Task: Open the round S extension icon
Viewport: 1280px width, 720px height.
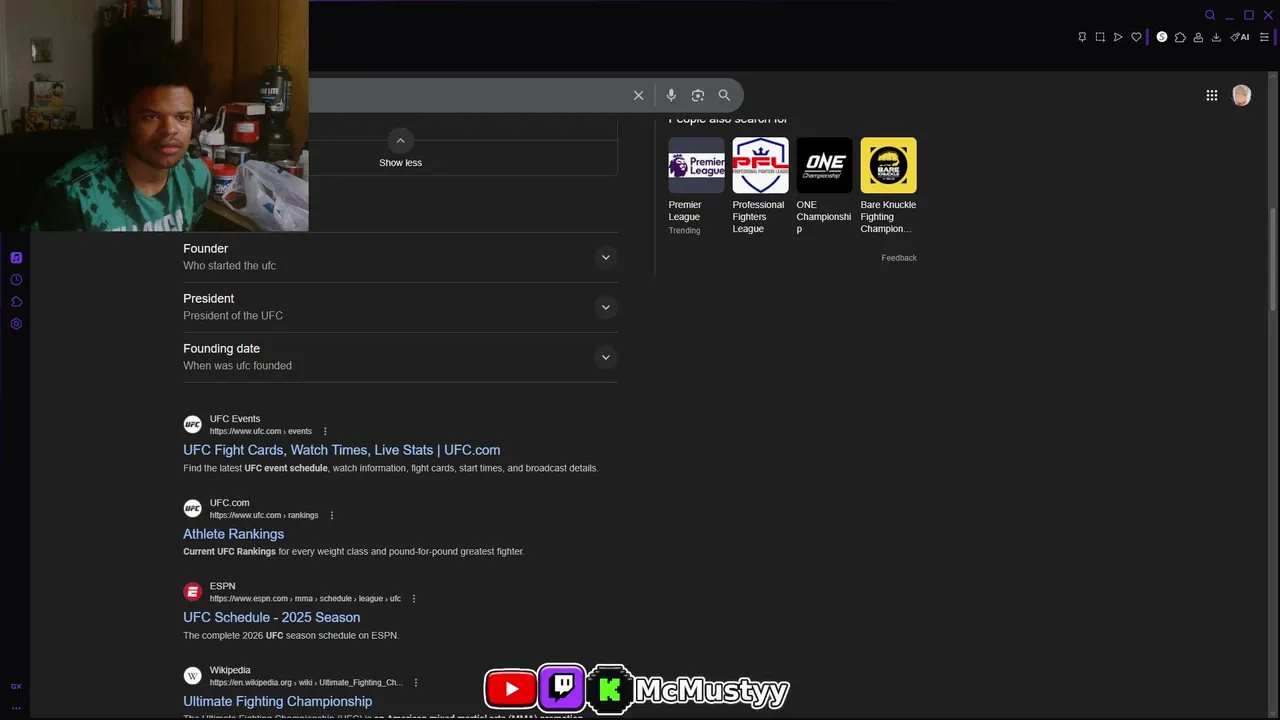Action: point(1162,37)
